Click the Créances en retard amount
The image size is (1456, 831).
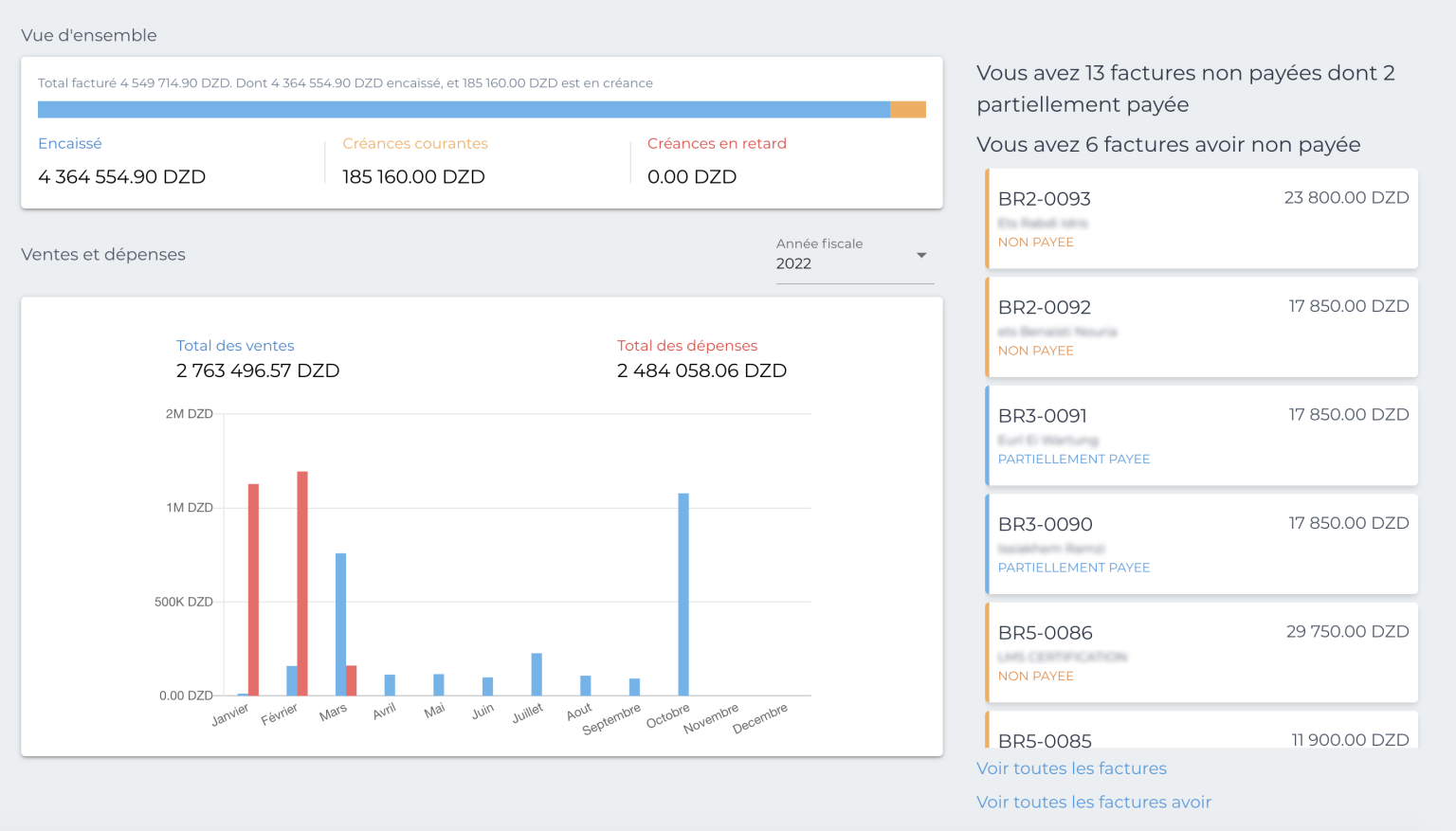691,176
